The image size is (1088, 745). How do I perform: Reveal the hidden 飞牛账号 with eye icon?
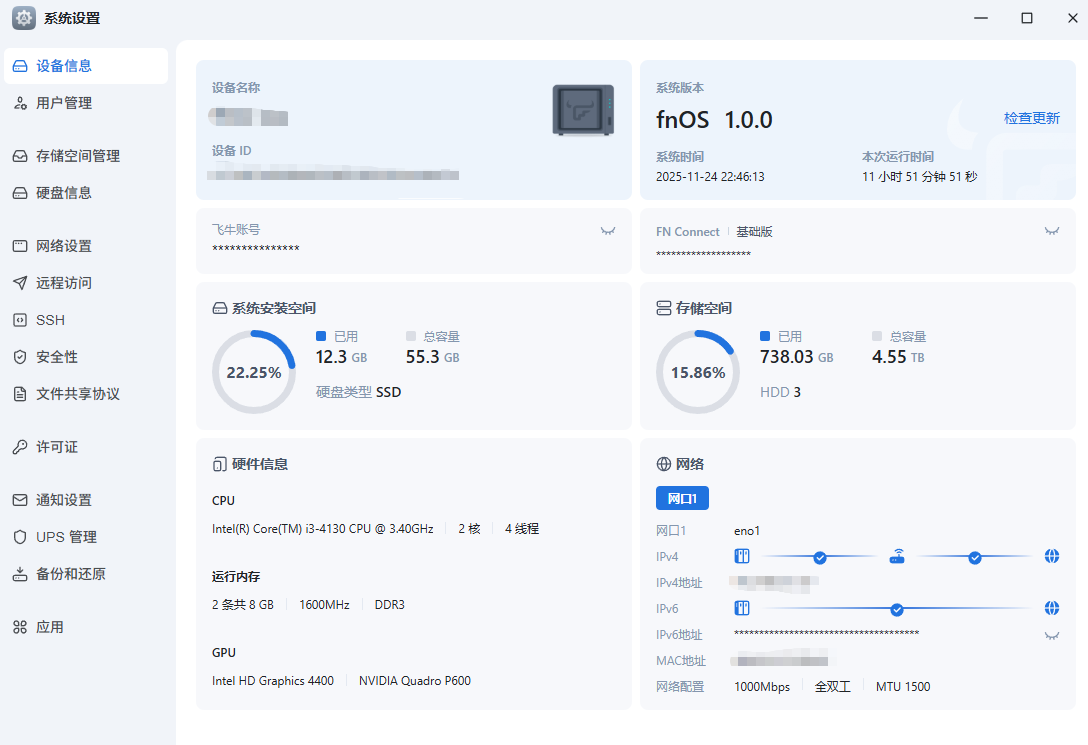point(607,231)
